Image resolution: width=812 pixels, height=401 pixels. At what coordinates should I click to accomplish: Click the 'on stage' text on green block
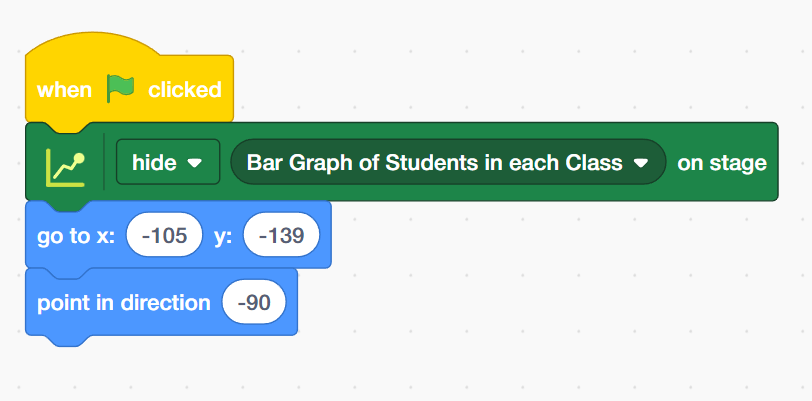(722, 163)
